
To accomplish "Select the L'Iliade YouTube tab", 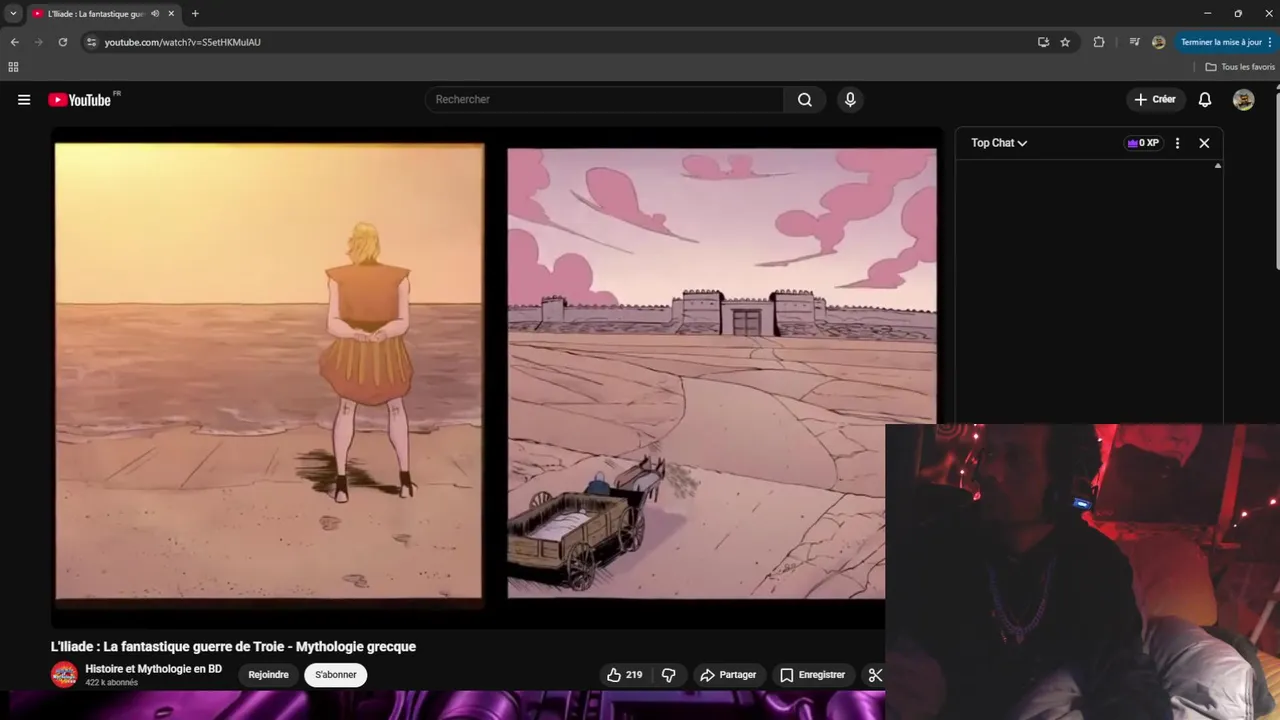I will pyautogui.click(x=104, y=14).
